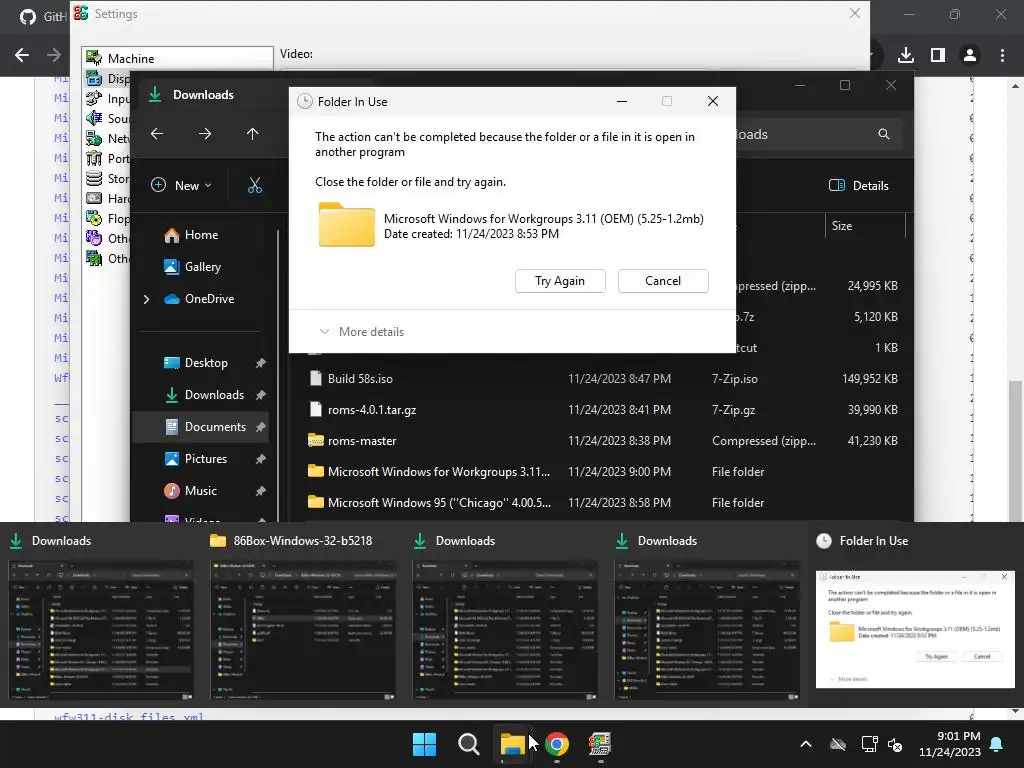Click File Explorer taskbar icon
This screenshot has width=1024, height=768.
tap(513, 744)
